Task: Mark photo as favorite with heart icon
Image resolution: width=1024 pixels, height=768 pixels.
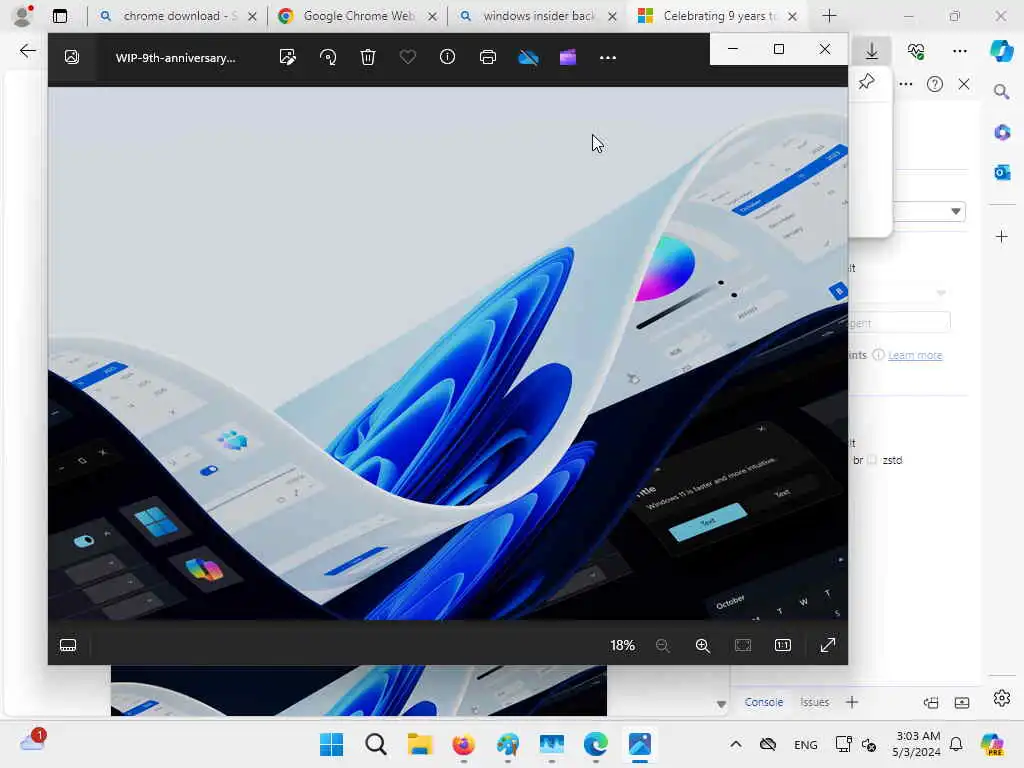Action: point(408,57)
